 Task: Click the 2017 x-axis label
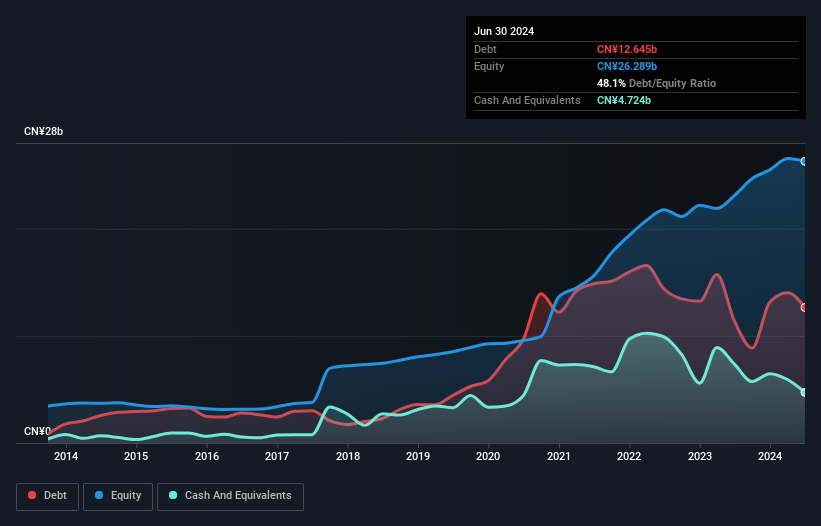[x=277, y=456]
